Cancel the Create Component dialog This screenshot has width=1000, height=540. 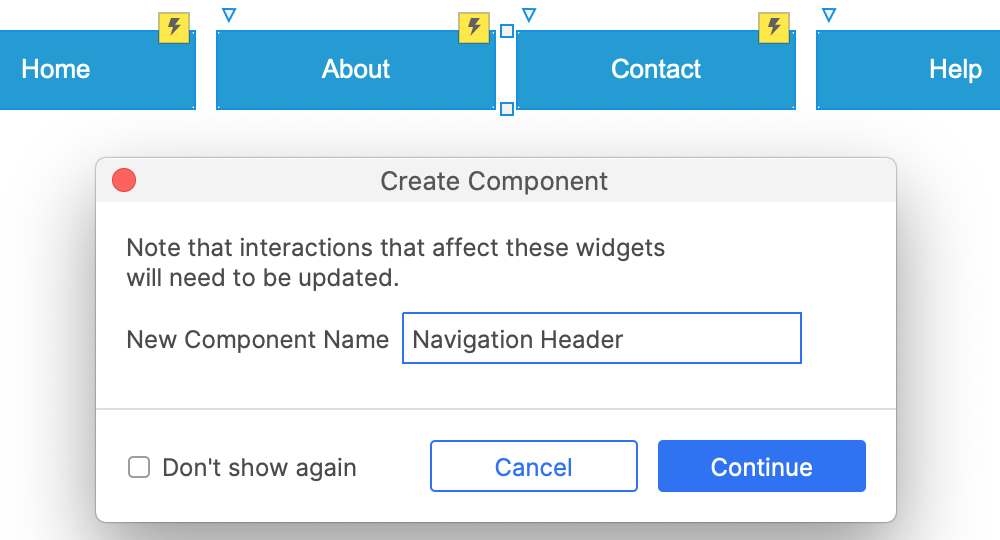pyautogui.click(x=533, y=467)
